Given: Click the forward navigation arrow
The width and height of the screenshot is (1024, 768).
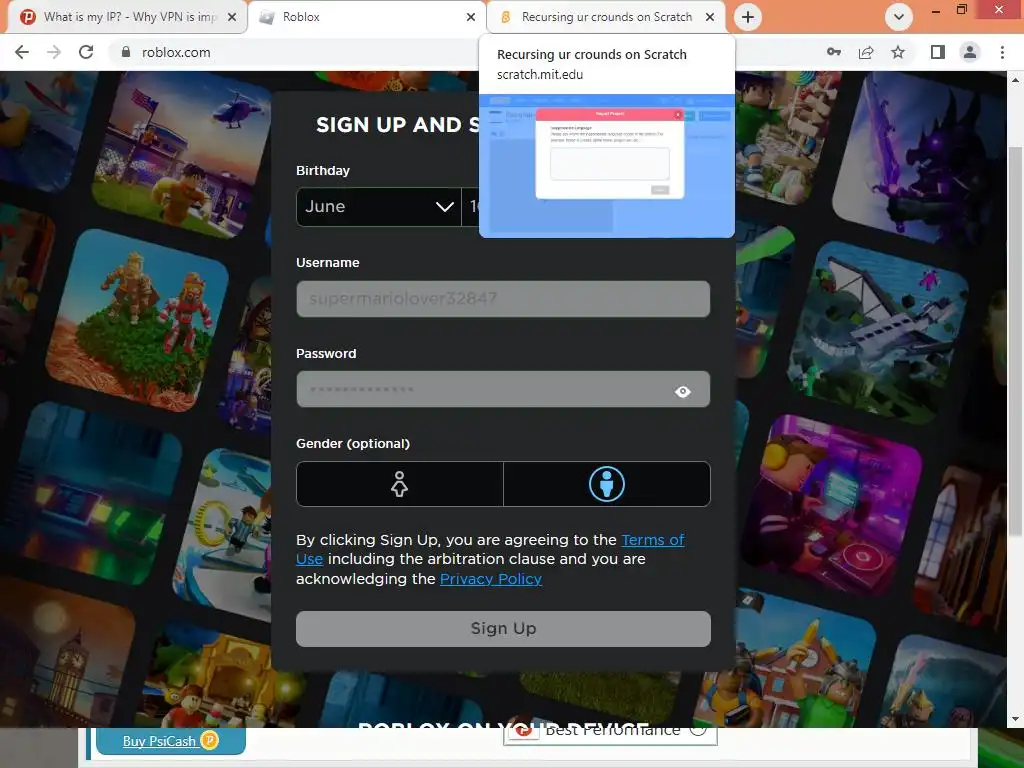Looking at the screenshot, I should tap(54, 52).
